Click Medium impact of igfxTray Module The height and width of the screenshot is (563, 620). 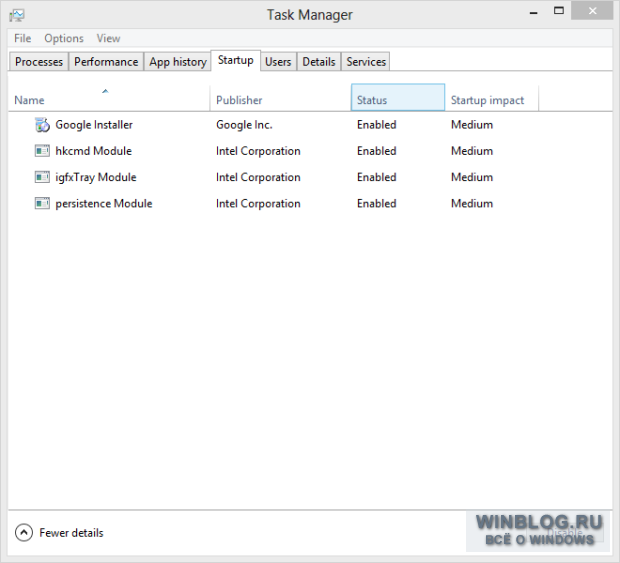[x=472, y=177]
